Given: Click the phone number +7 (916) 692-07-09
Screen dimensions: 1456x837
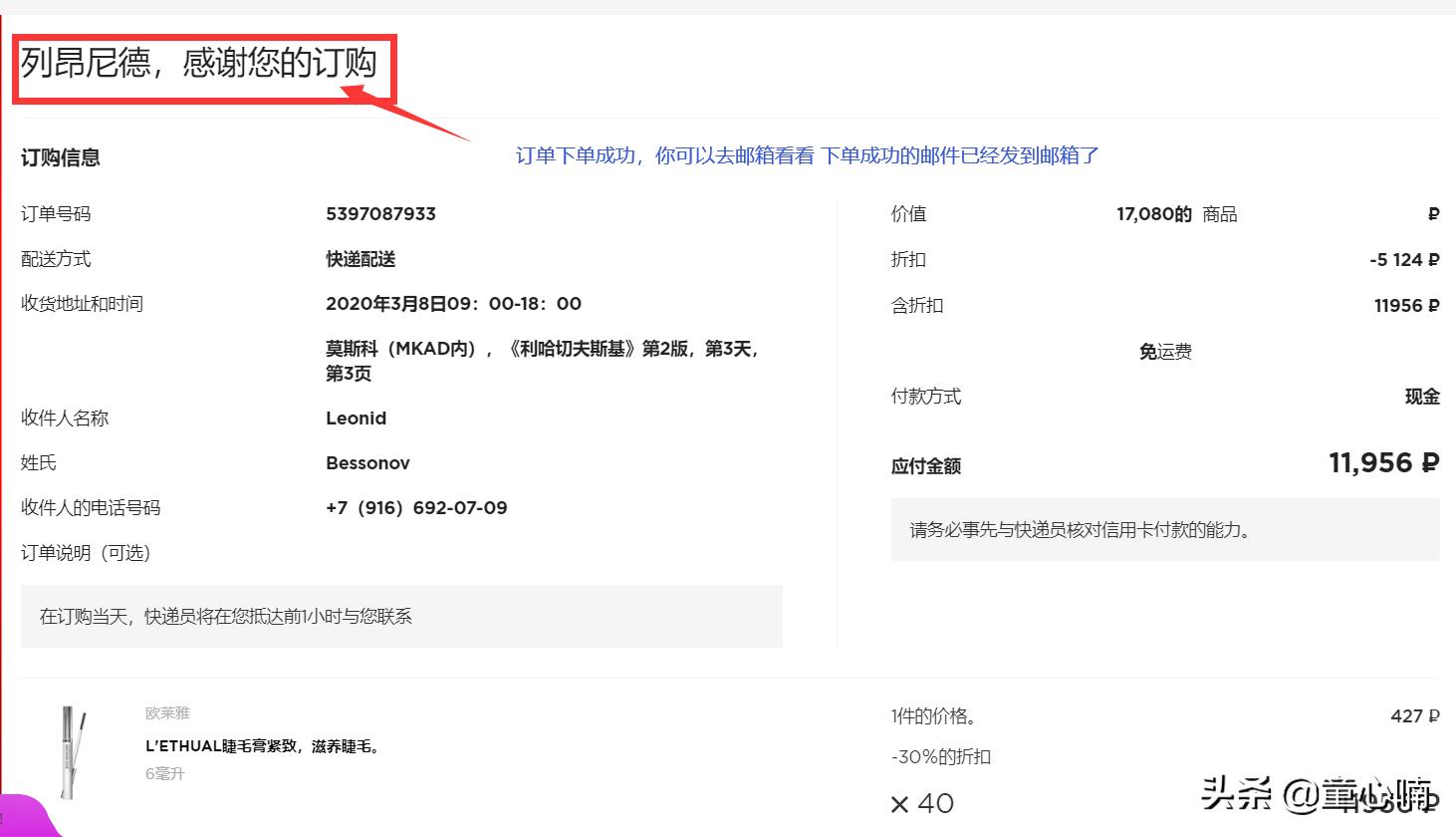Looking at the screenshot, I should coord(416,507).
